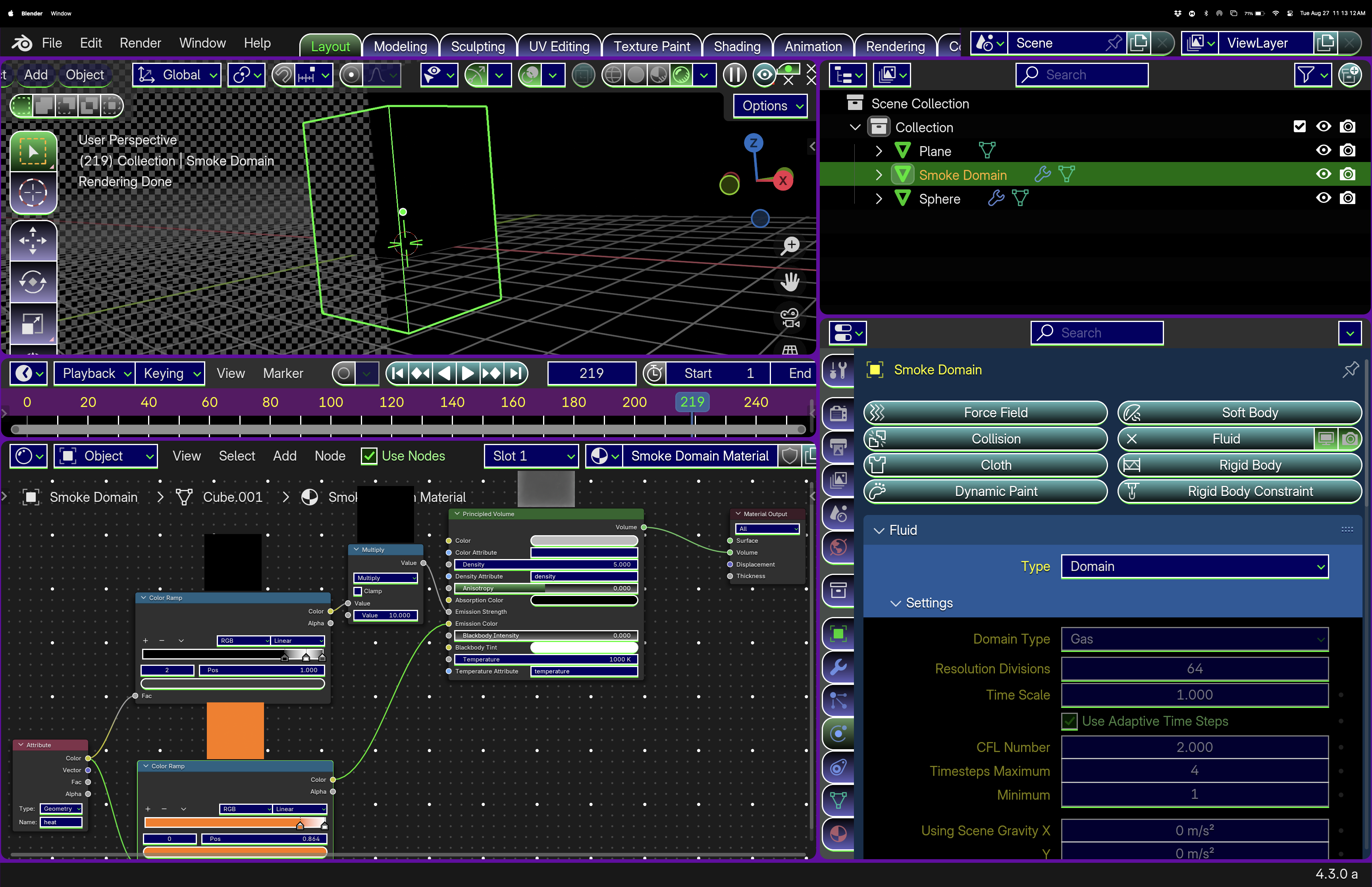Add Rigid Body physics

point(1239,465)
